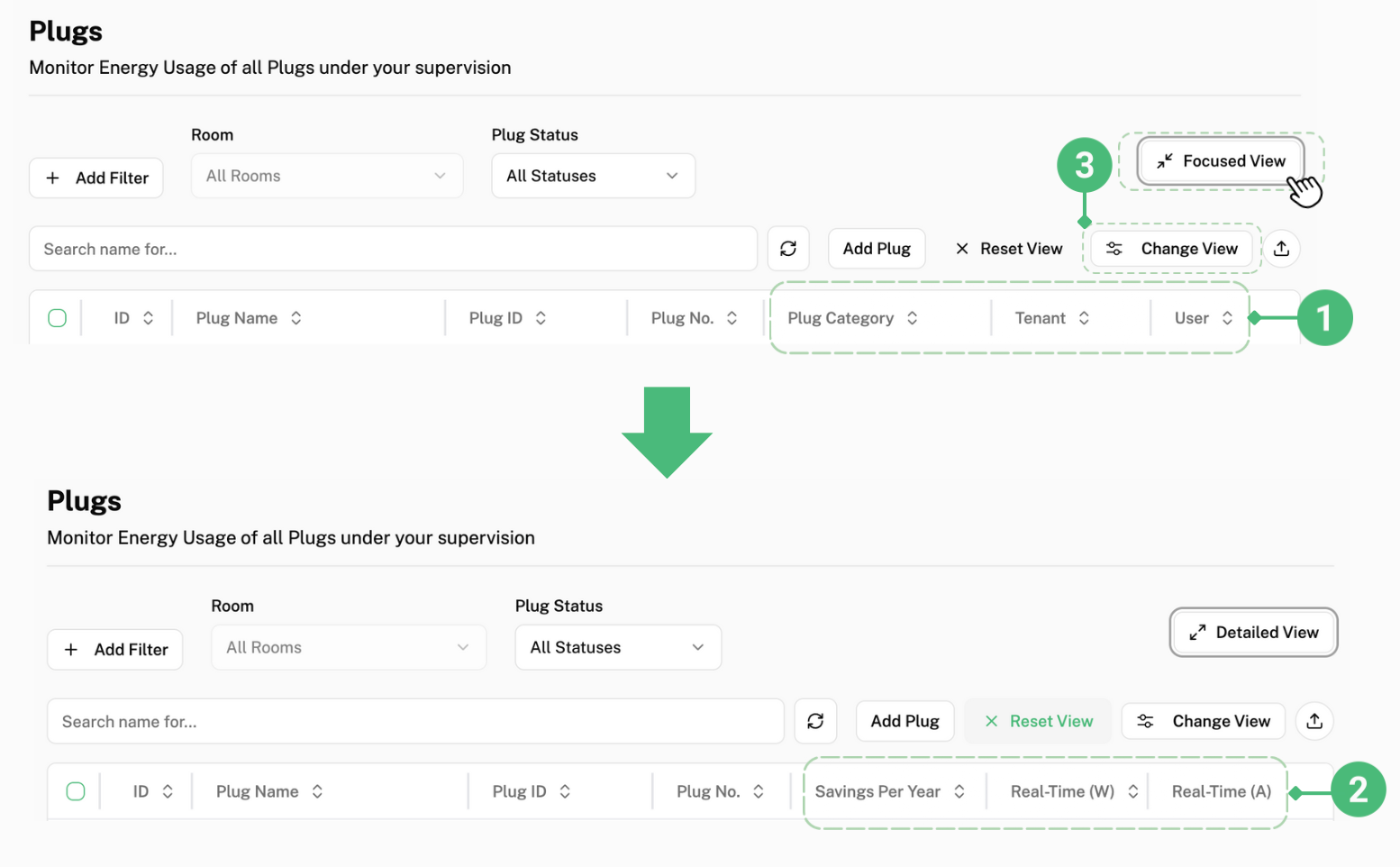Viewport: 1400px width, 867px height.
Task: Switch to Detailed View
Action: (x=1253, y=633)
